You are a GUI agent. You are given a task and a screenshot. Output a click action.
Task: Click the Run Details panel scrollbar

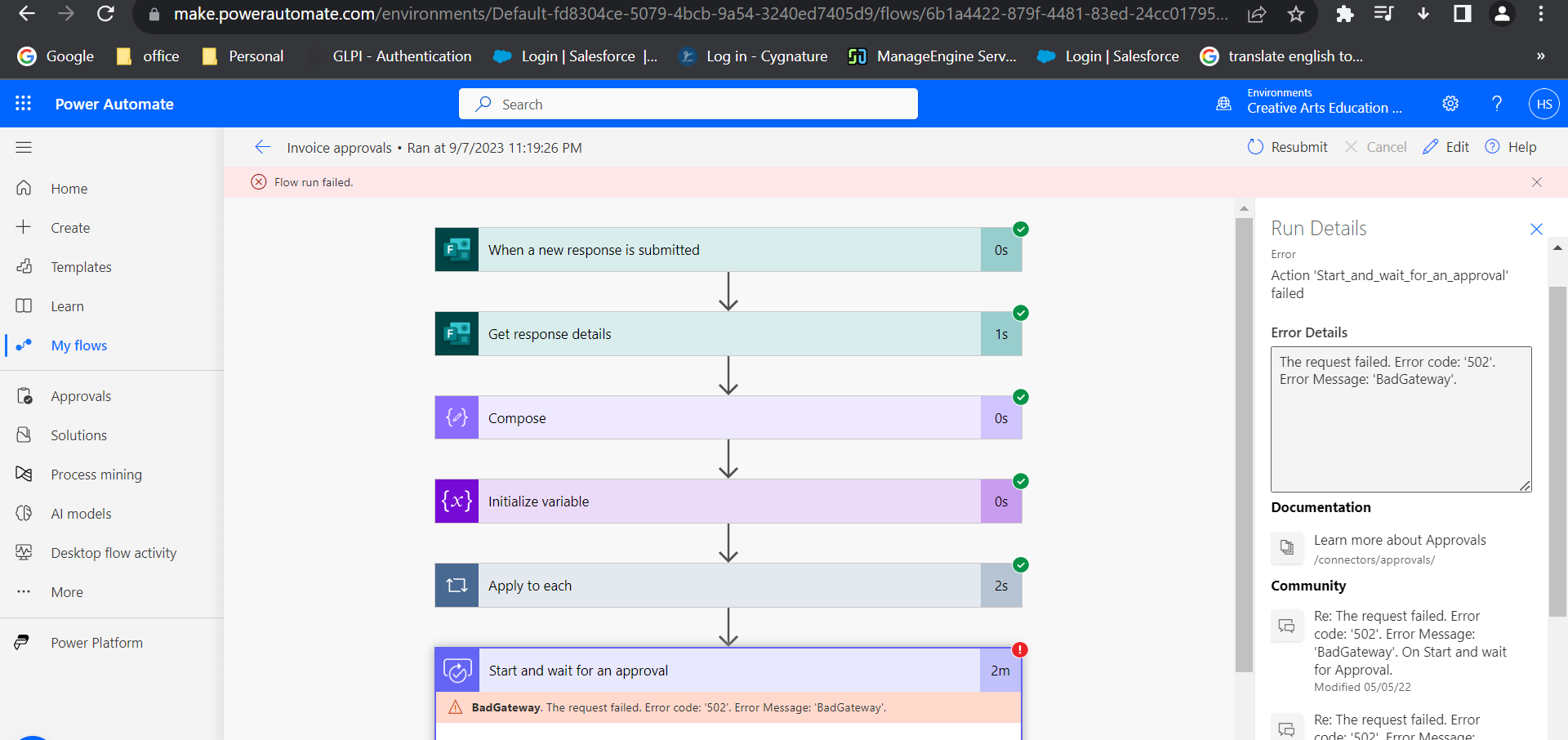[x=1557, y=451]
